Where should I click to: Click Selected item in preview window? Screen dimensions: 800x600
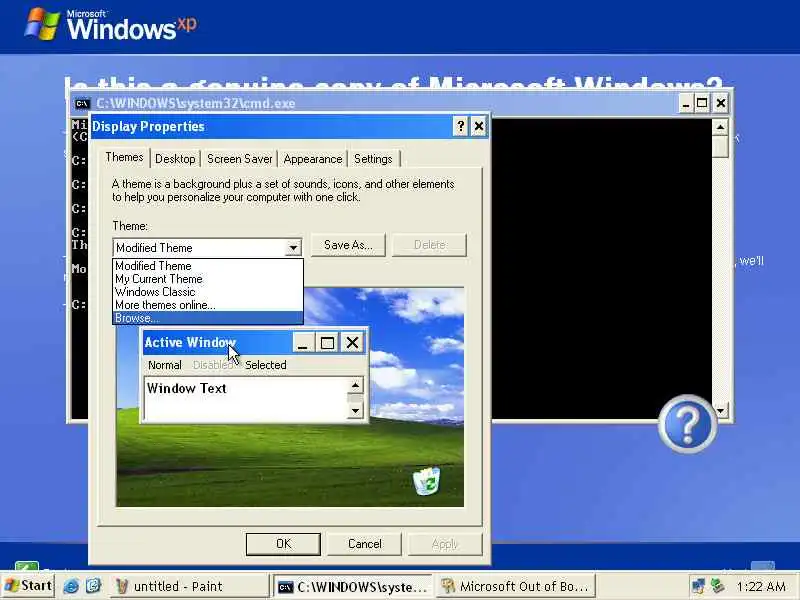(265, 365)
